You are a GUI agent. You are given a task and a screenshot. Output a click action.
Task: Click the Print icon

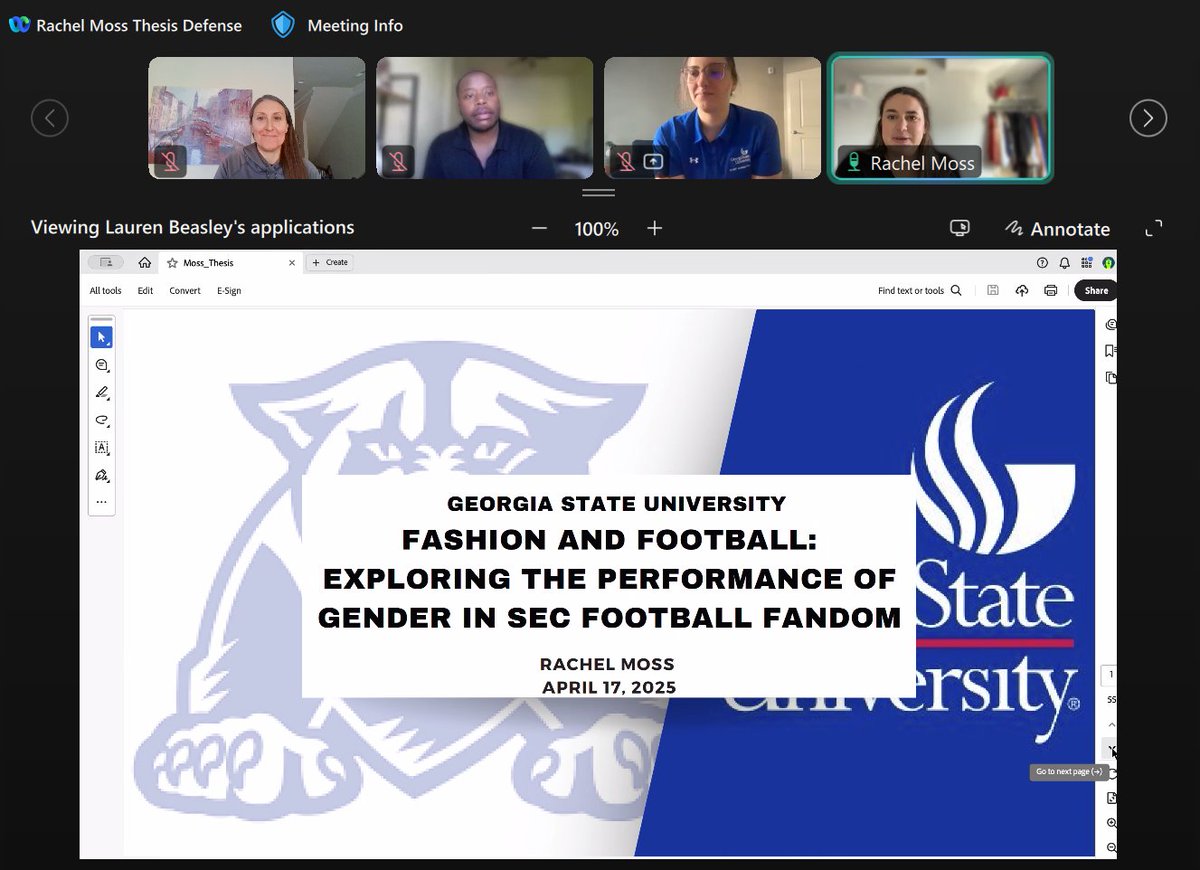pos(1050,291)
